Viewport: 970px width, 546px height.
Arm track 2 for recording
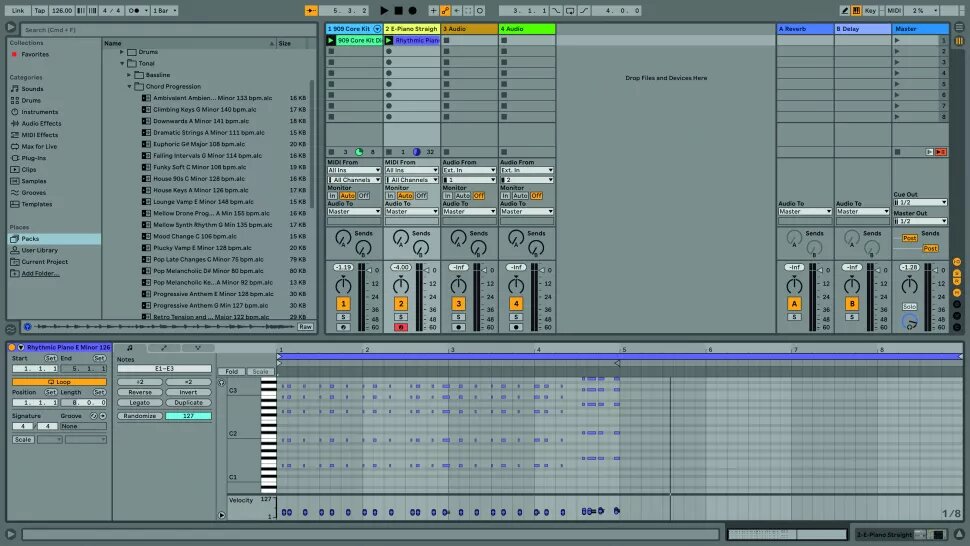[x=400, y=327]
